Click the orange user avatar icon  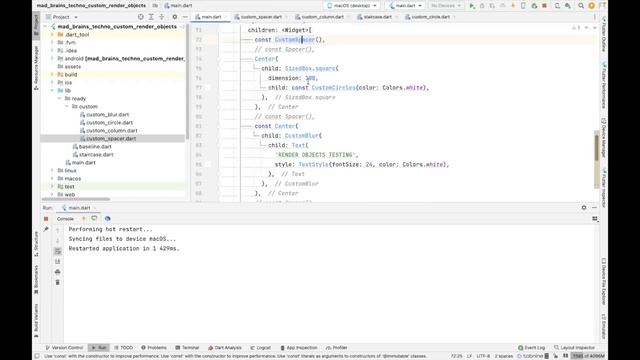point(591,6)
